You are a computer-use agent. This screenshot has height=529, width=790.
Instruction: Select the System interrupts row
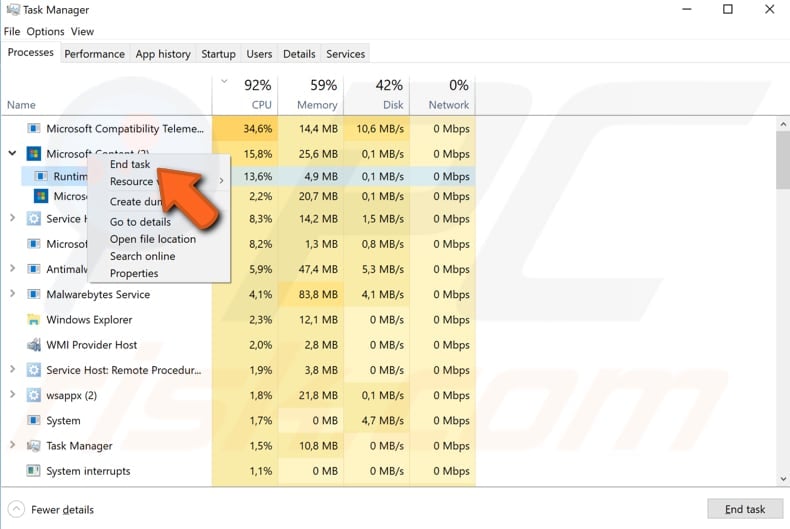click(x=238, y=471)
